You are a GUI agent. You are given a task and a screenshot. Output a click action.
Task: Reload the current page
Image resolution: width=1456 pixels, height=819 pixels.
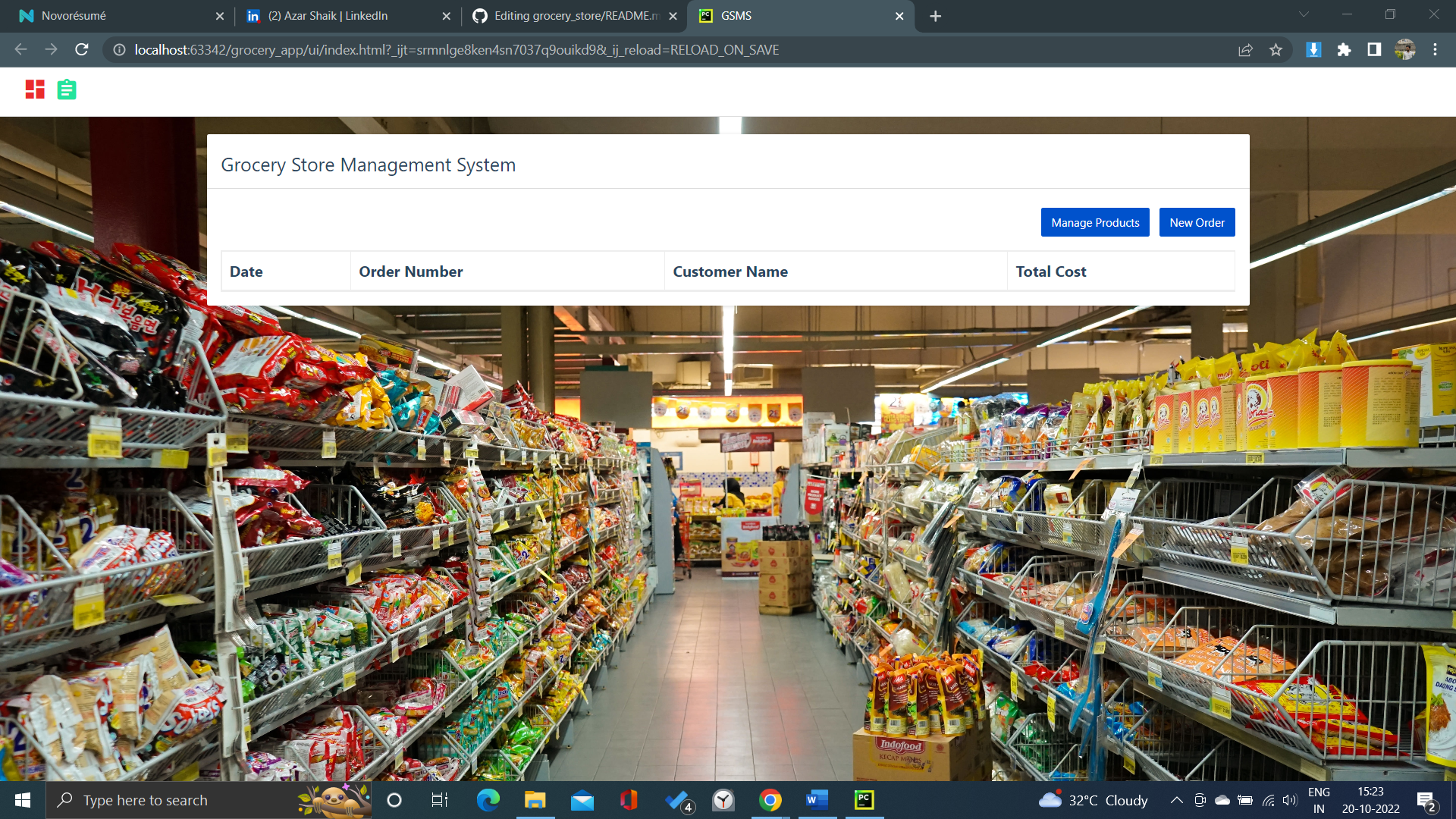pyautogui.click(x=82, y=49)
